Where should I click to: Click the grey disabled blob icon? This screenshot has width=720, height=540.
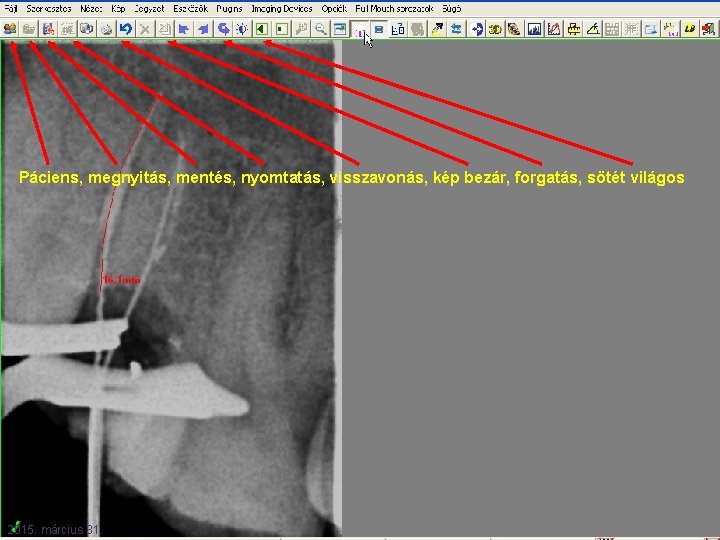(417, 29)
